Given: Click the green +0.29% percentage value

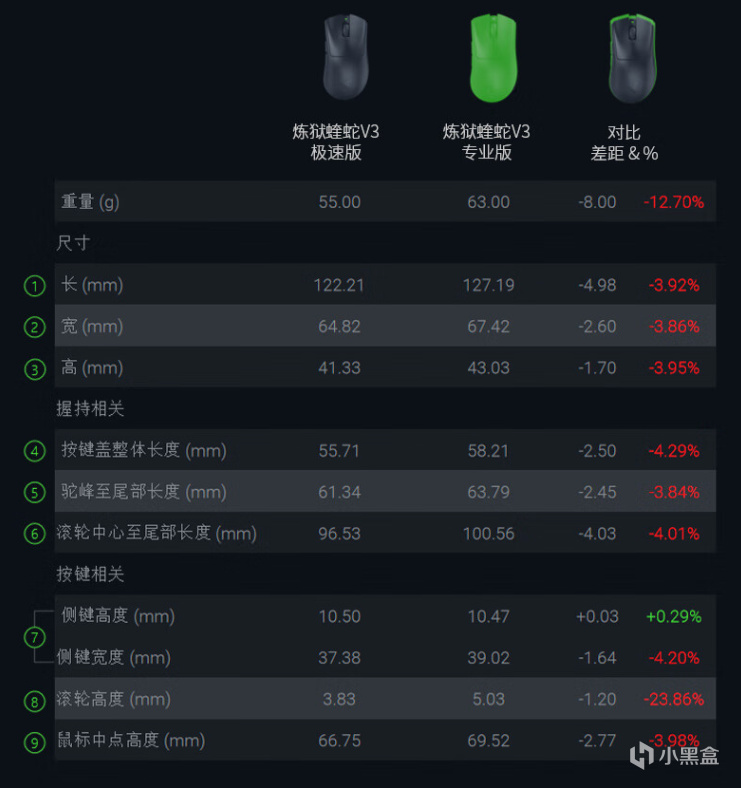Looking at the screenshot, I should click(x=673, y=616).
